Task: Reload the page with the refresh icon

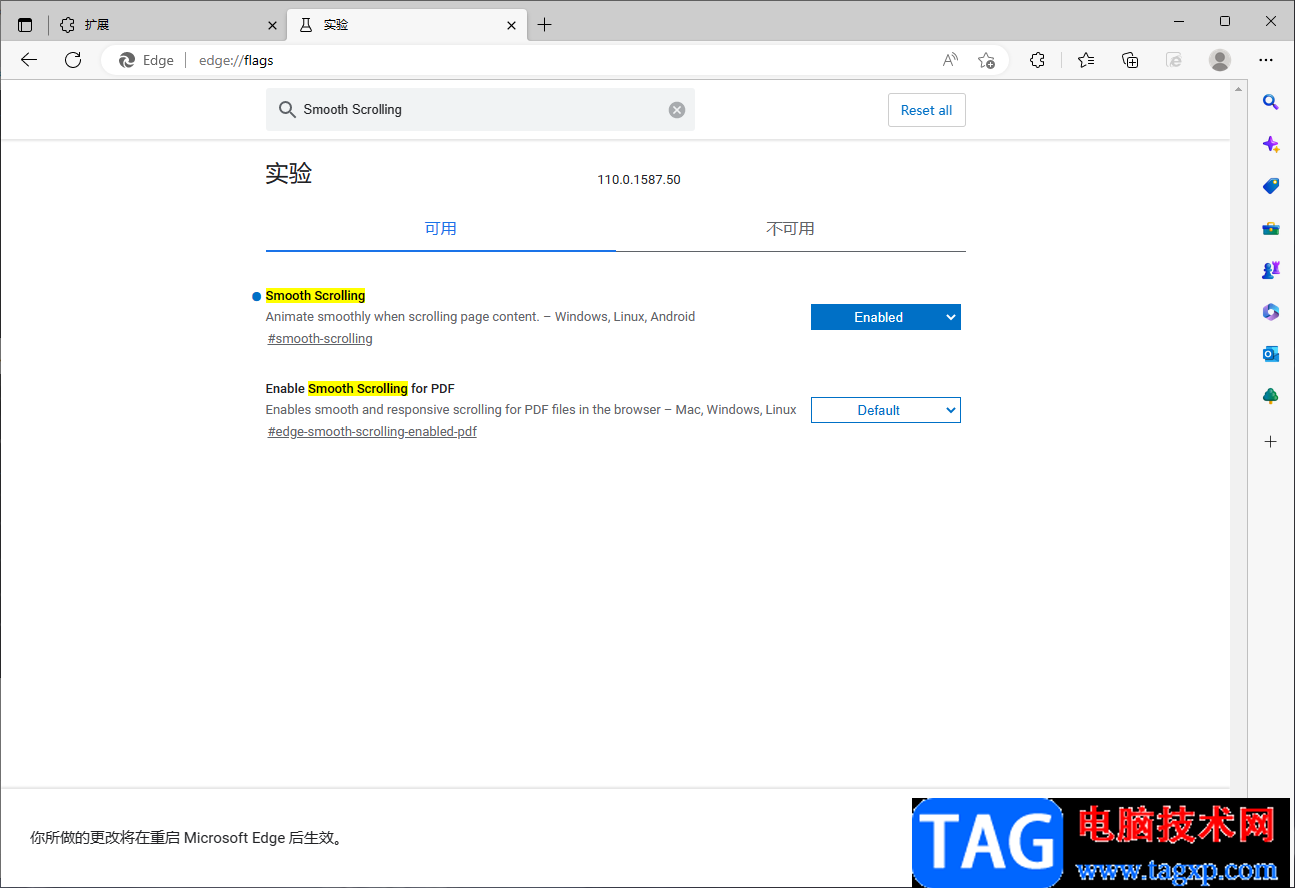Action: tap(73, 60)
